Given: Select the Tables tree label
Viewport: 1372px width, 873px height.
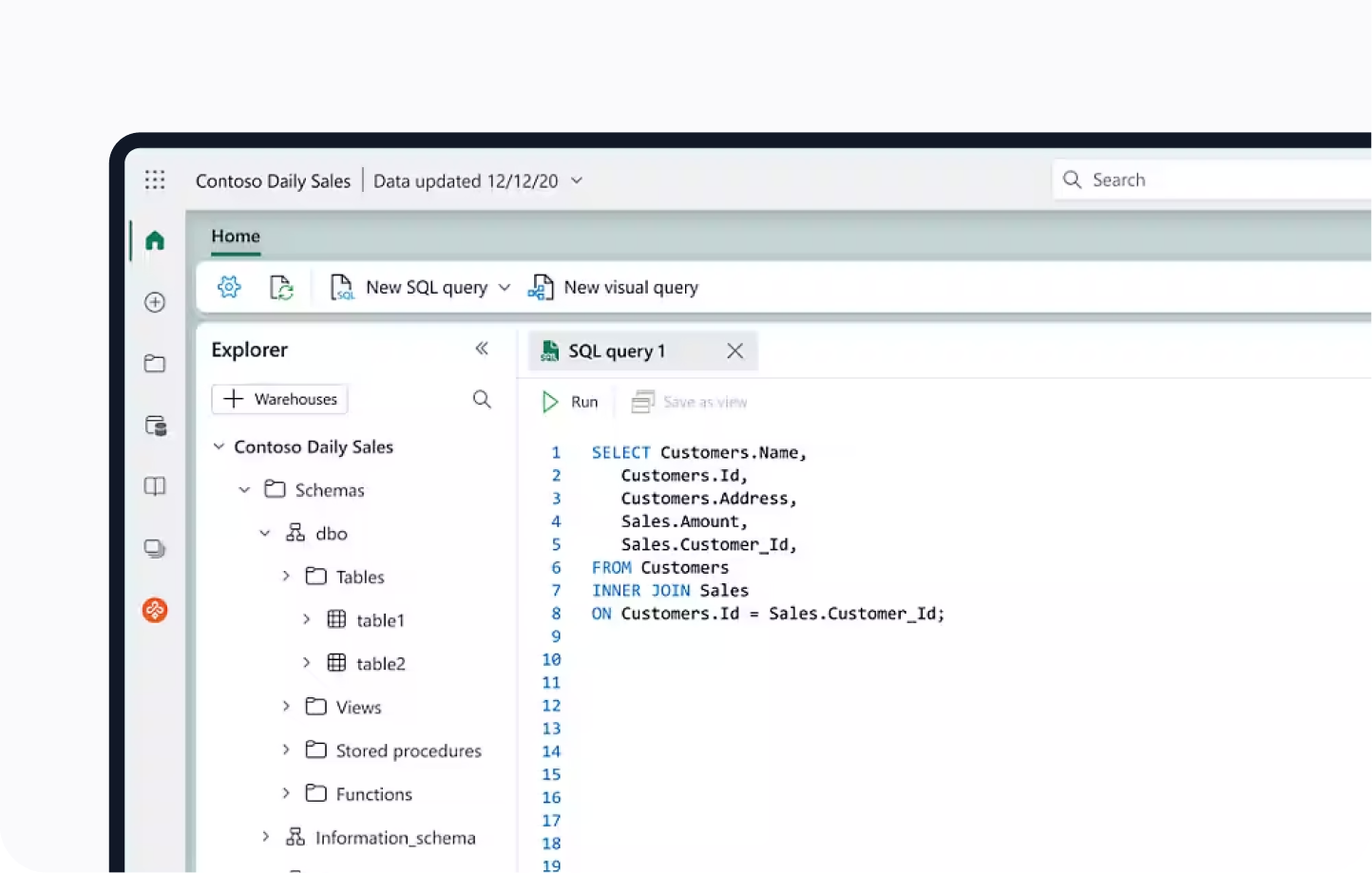Looking at the screenshot, I should coord(360,577).
